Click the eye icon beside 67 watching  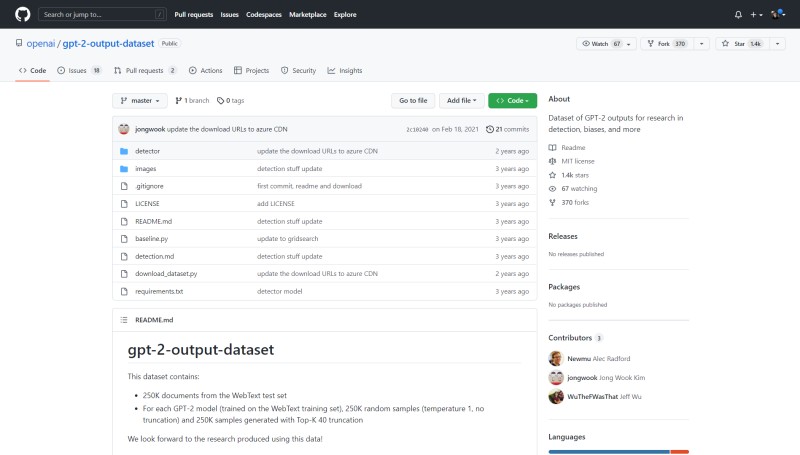[553, 189]
